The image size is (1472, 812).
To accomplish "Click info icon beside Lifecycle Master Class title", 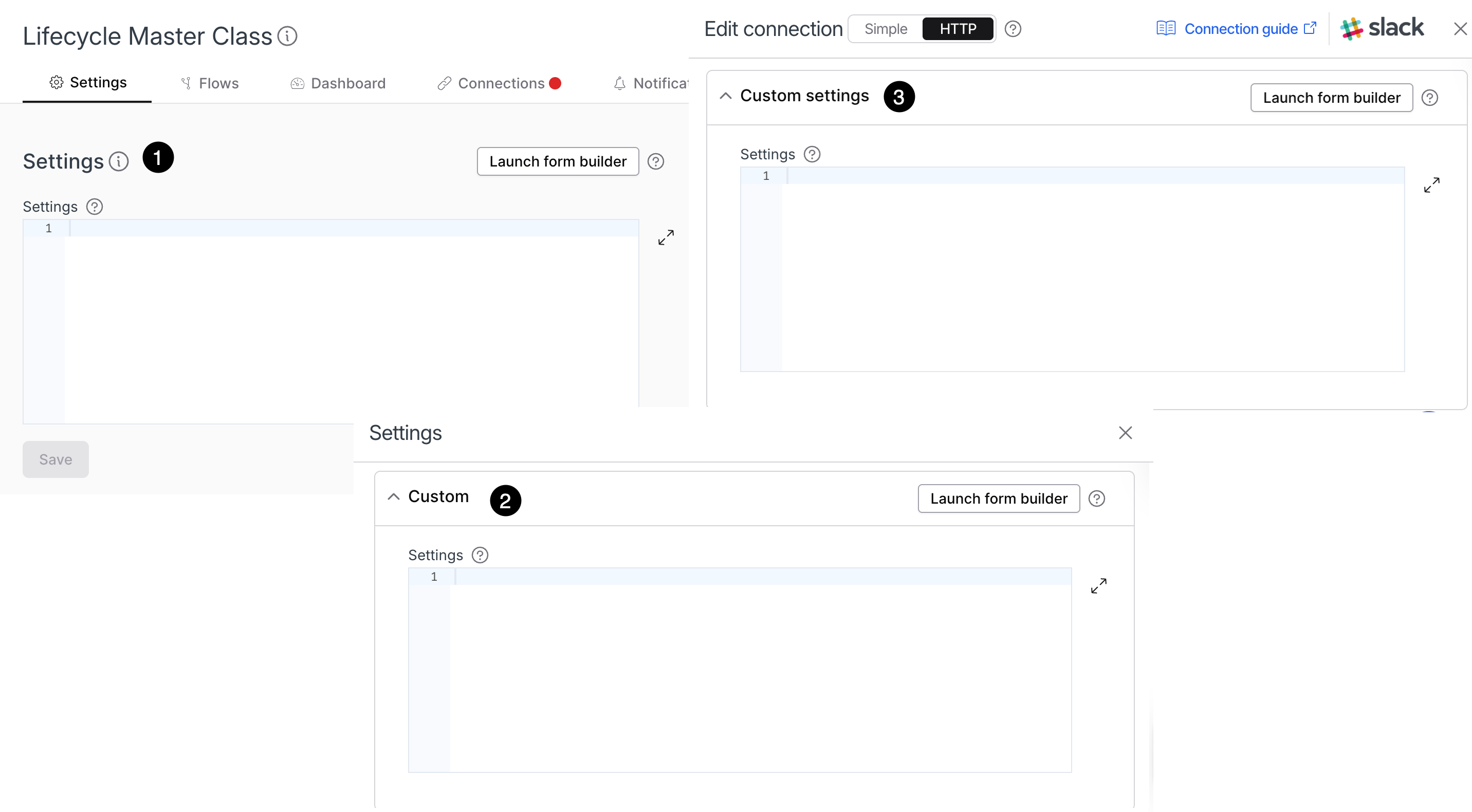I will (x=287, y=36).
